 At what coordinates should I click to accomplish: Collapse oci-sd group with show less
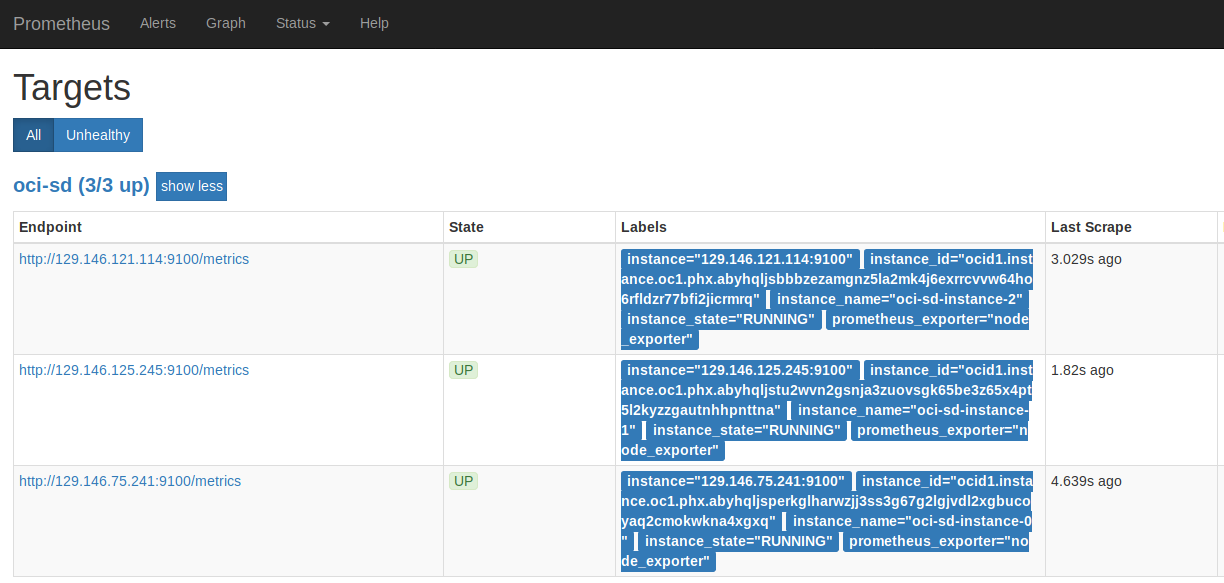click(191, 186)
